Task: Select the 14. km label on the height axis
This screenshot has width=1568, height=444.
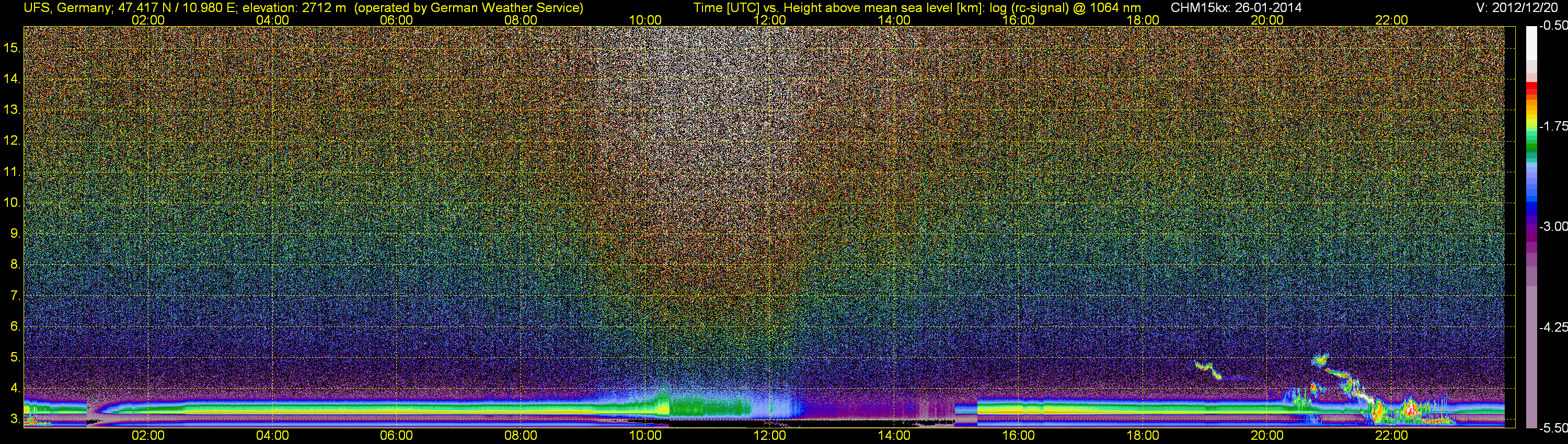Action: click(12, 78)
